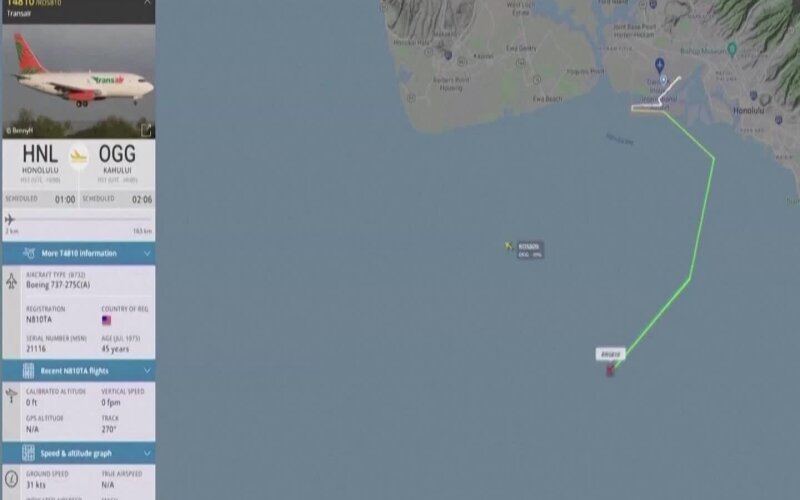
Task: Expand Speed & altitude graph chevron
Action: click(x=147, y=453)
